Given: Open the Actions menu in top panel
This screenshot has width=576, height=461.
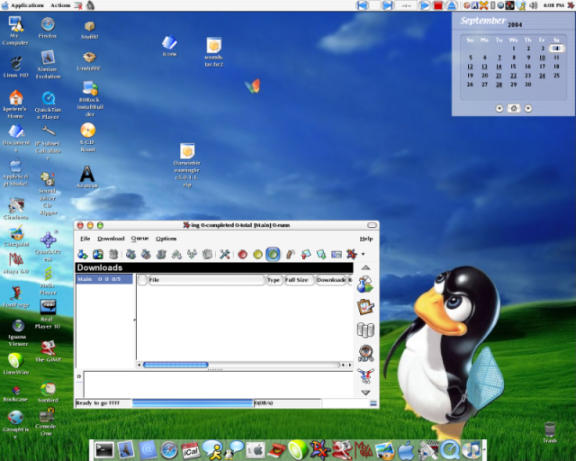Looking at the screenshot, I should pyautogui.click(x=60, y=5).
